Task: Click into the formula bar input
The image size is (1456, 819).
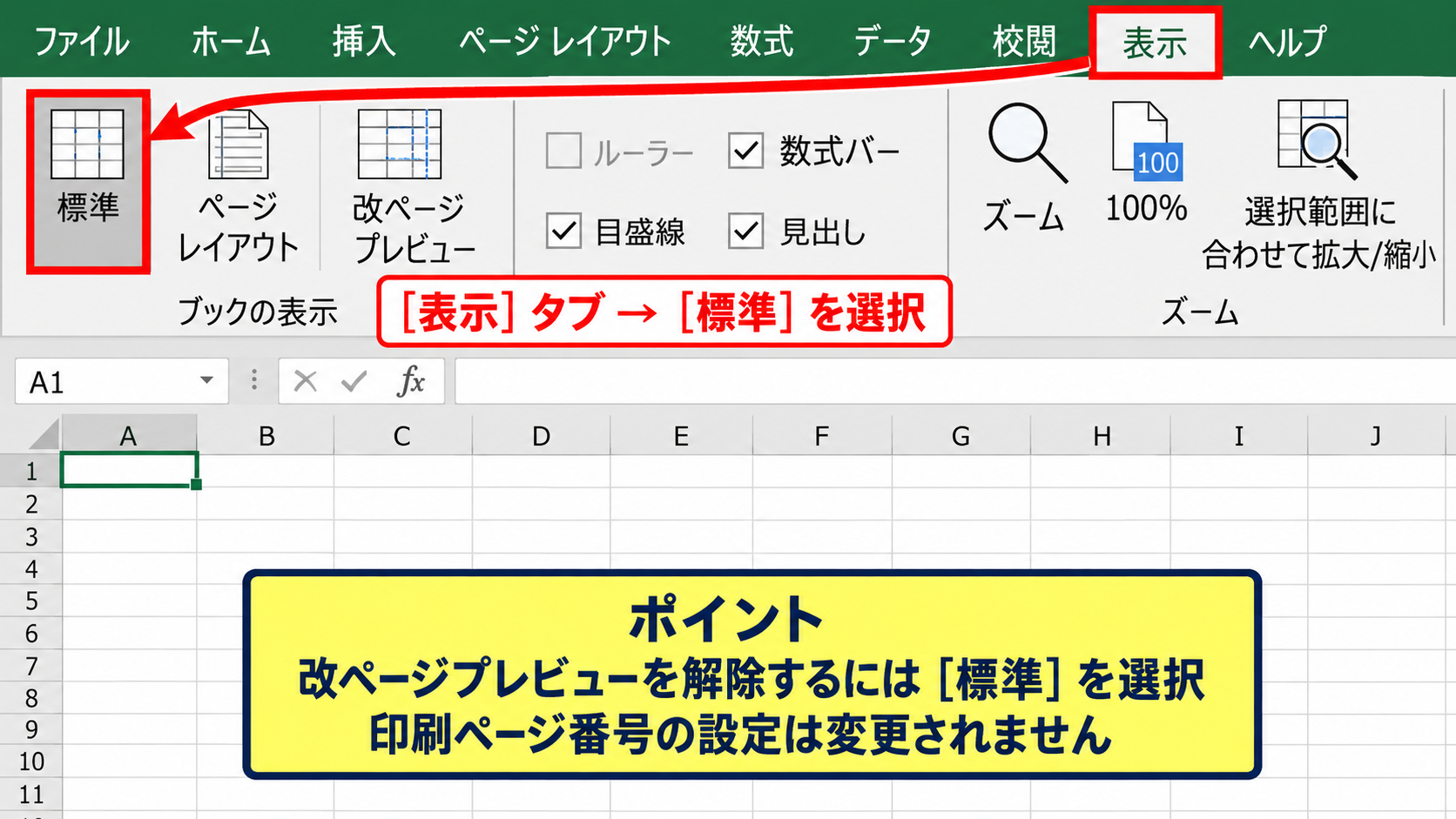Action: coord(954,381)
